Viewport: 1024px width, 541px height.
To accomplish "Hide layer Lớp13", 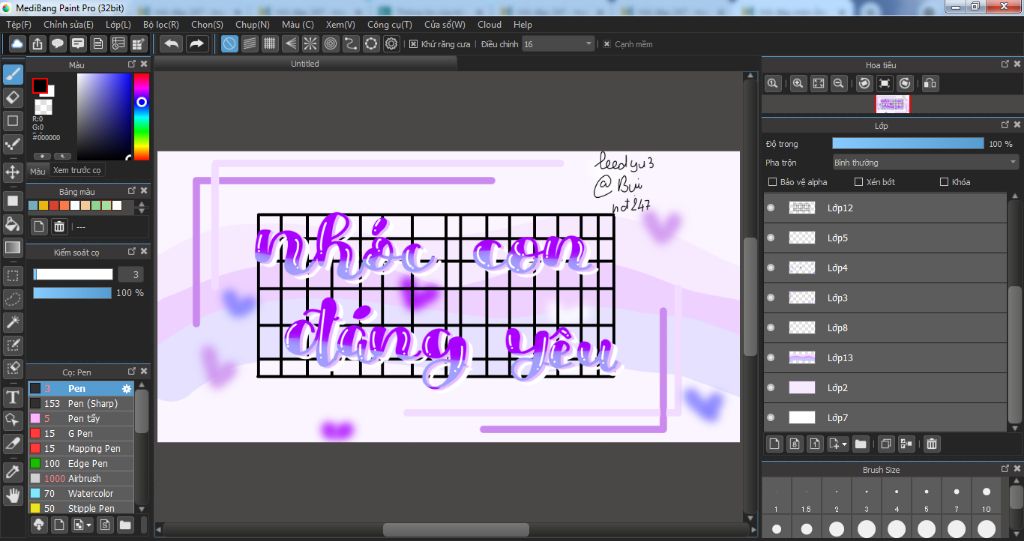I will pyautogui.click(x=771, y=357).
